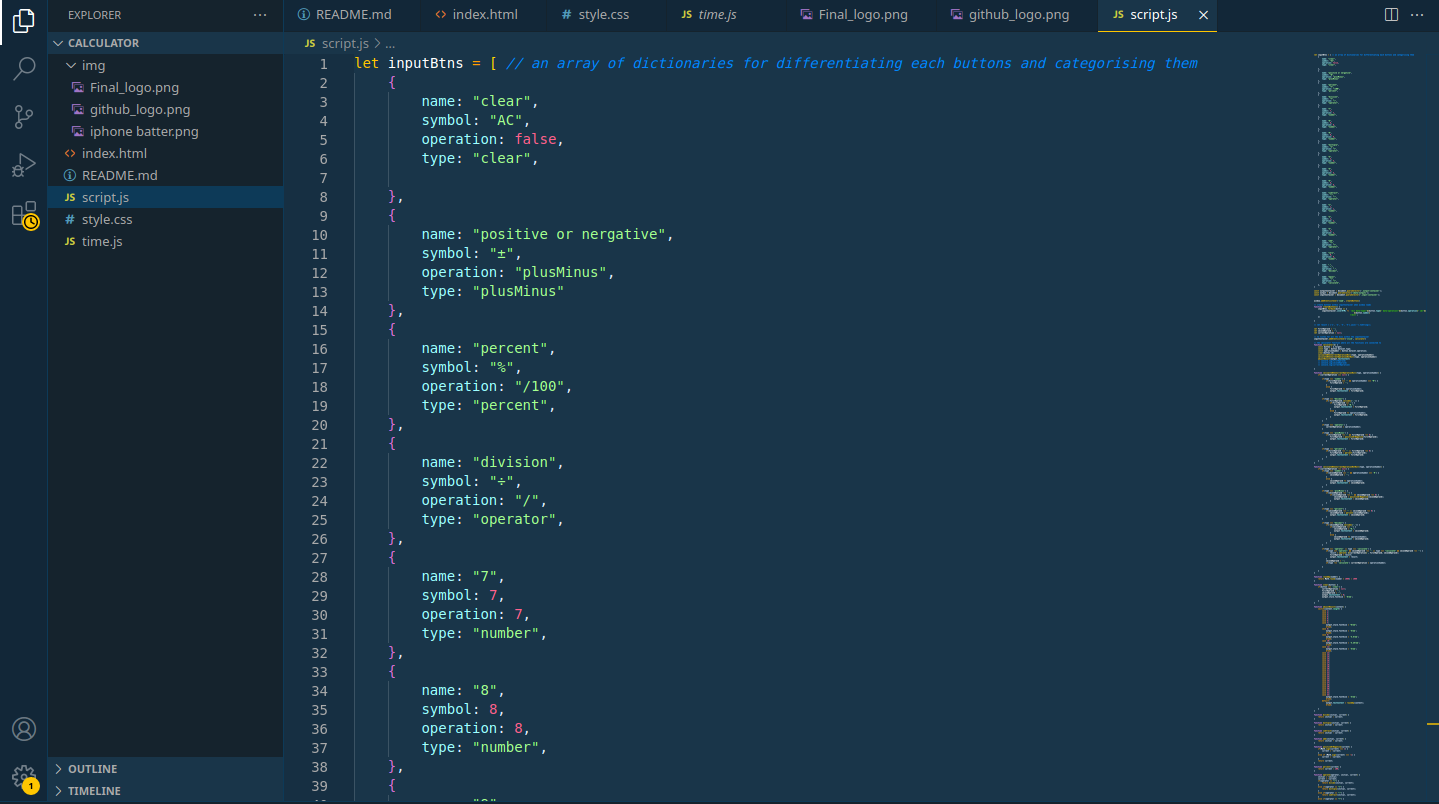Expand the OUTLINE section
The image size is (1439, 804).
(x=165, y=769)
